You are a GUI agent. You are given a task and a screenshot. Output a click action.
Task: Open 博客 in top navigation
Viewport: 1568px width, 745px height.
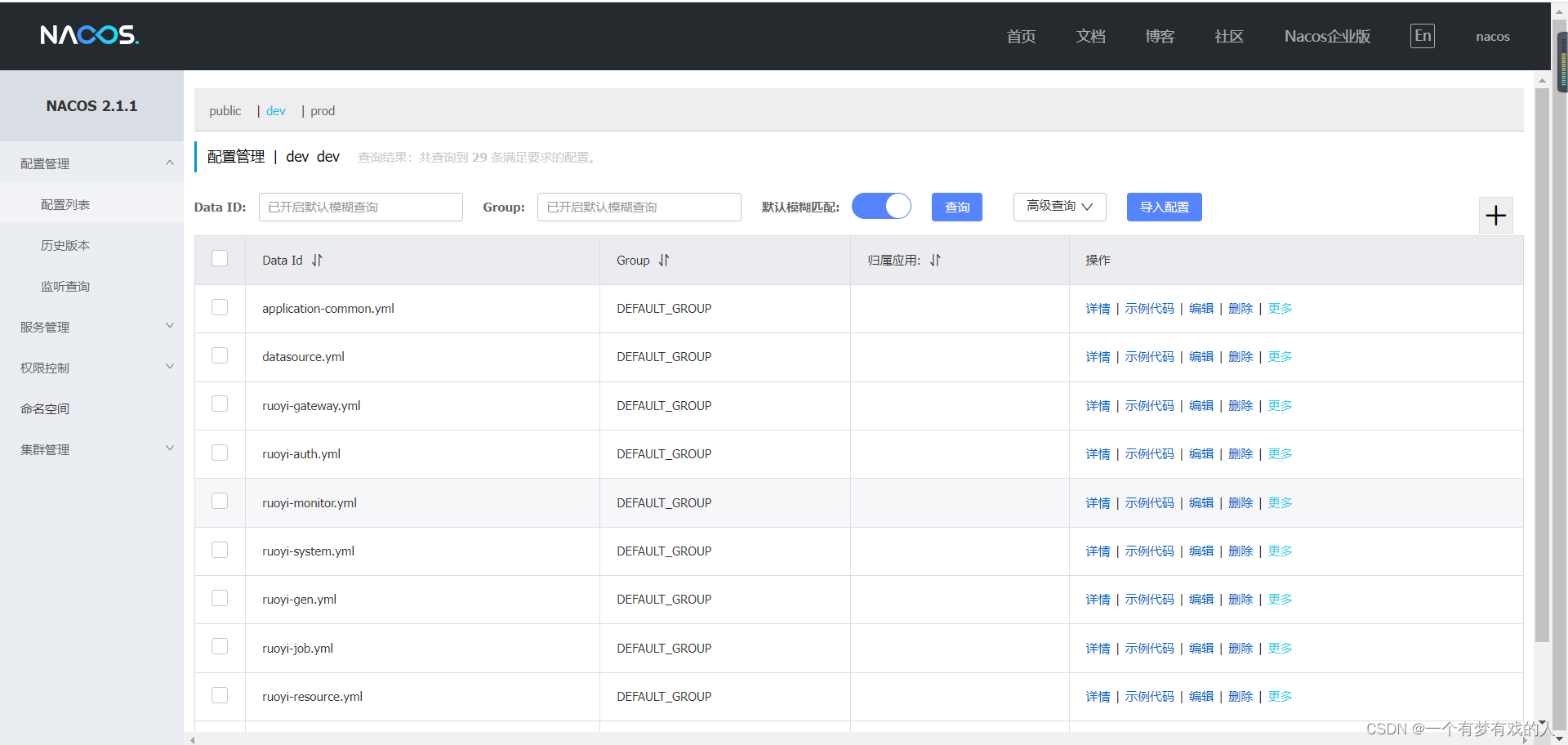point(1160,36)
